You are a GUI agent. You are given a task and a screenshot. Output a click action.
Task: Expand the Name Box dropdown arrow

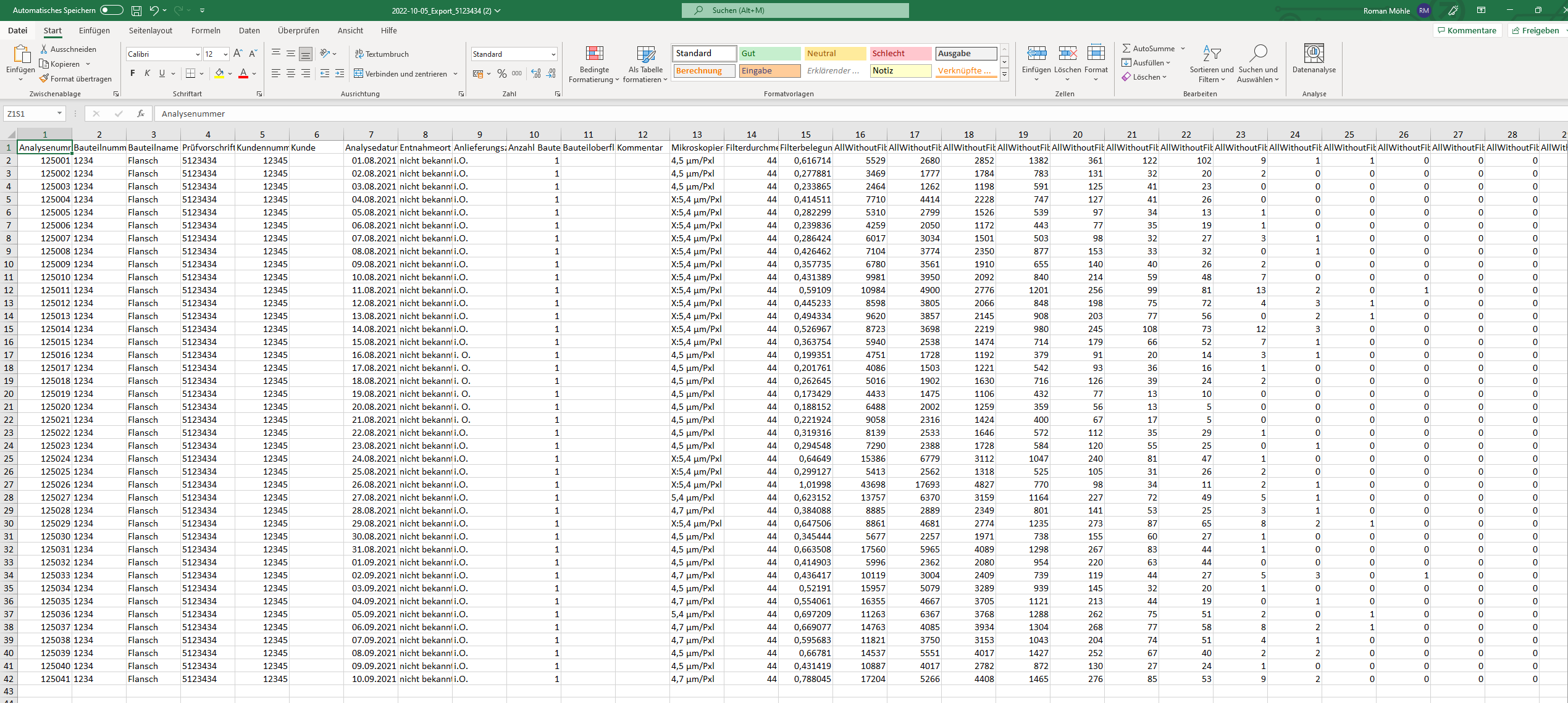[x=59, y=114]
